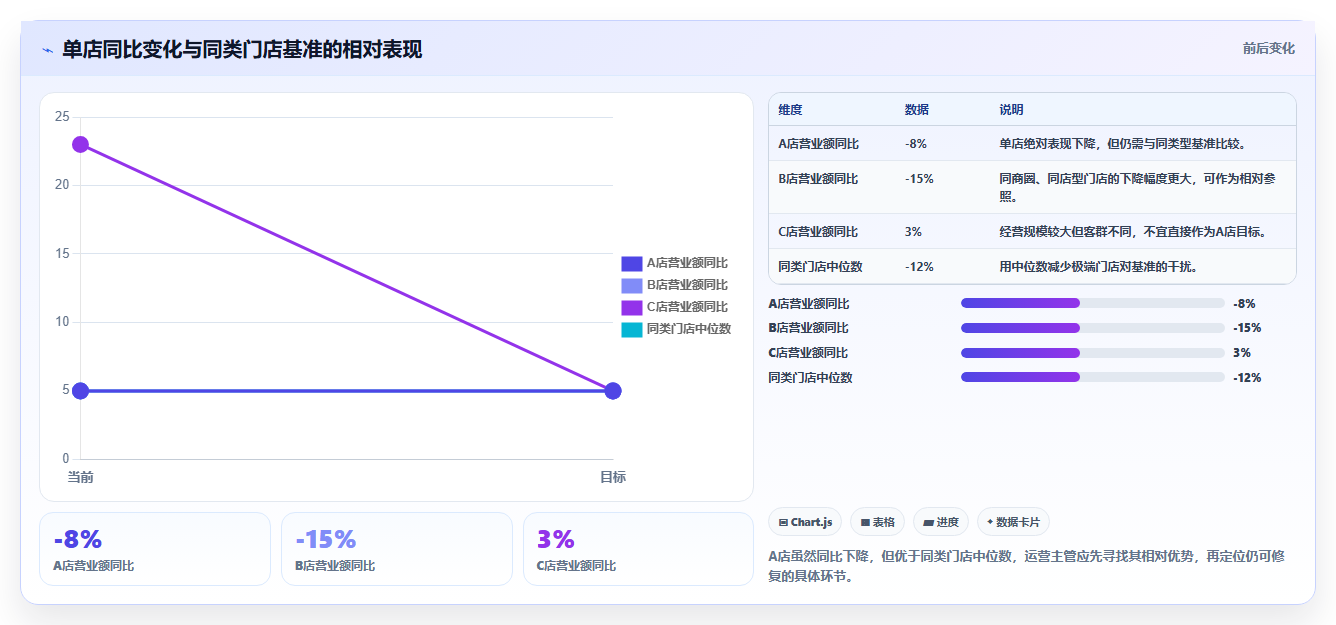
Task: Click the 同类门店中位数 legend label
Action: pyautogui.click(x=689, y=329)
